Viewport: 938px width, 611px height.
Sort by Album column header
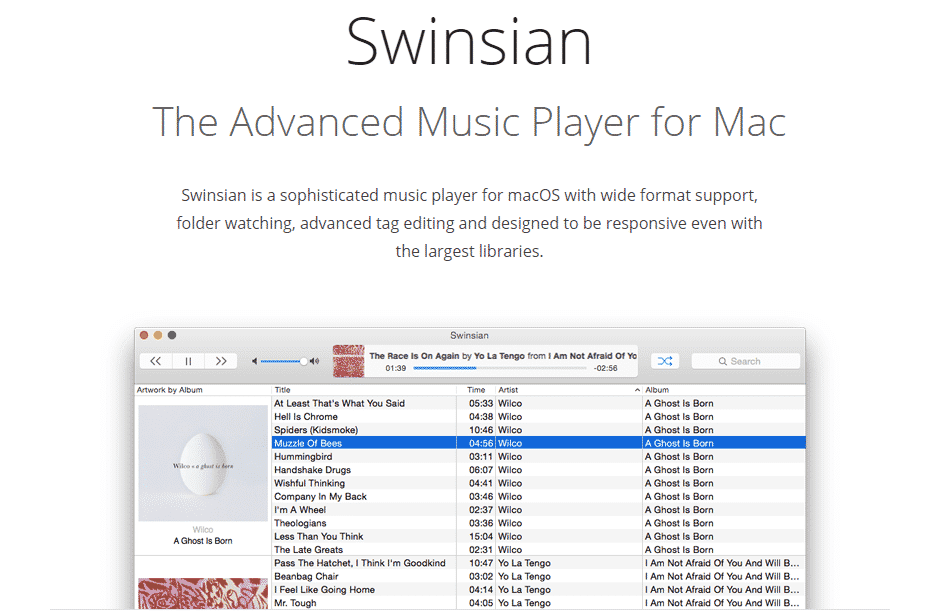(724, 390)
